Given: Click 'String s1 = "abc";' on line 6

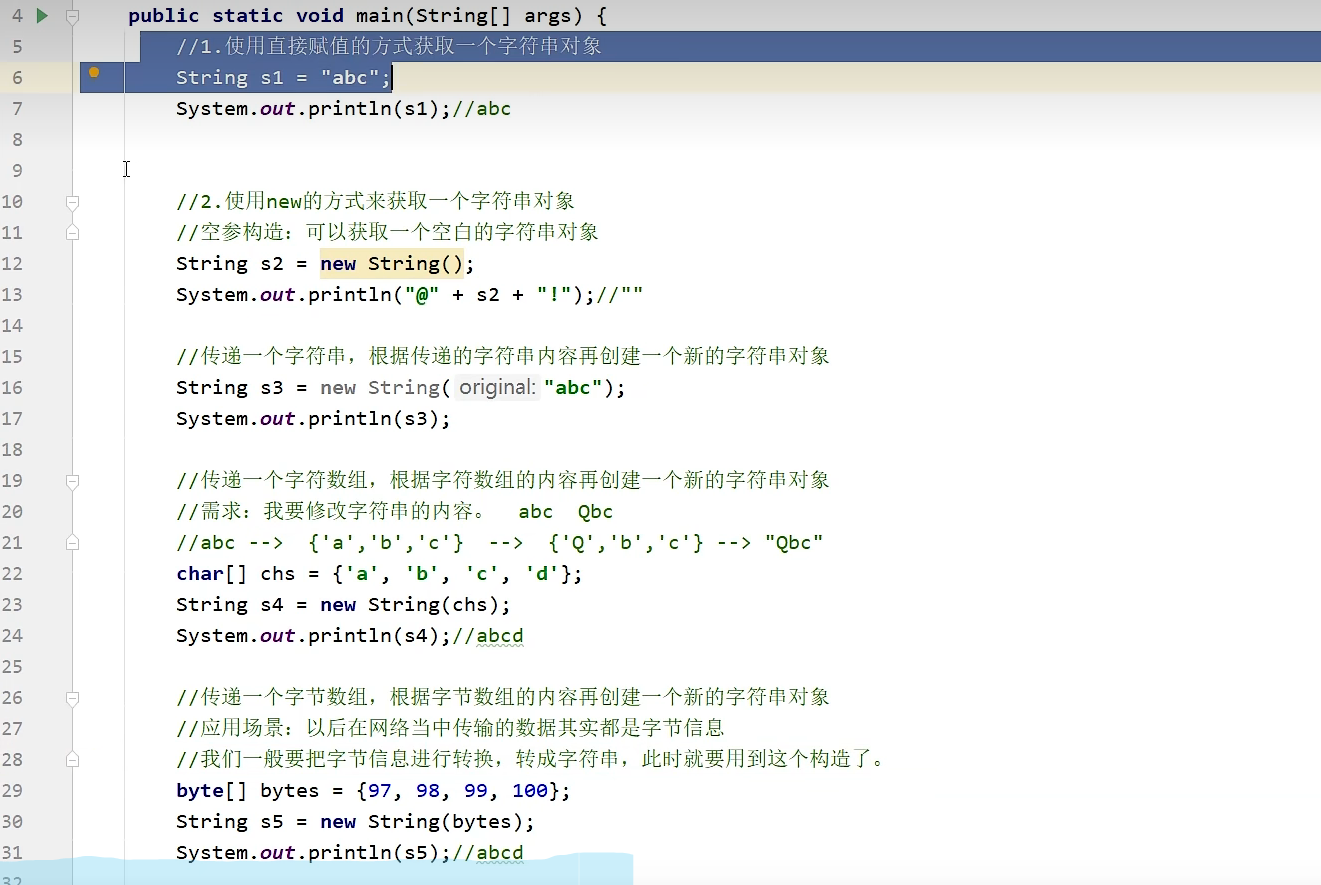Looking at the screenshot, I should click(x=283, y=78).
